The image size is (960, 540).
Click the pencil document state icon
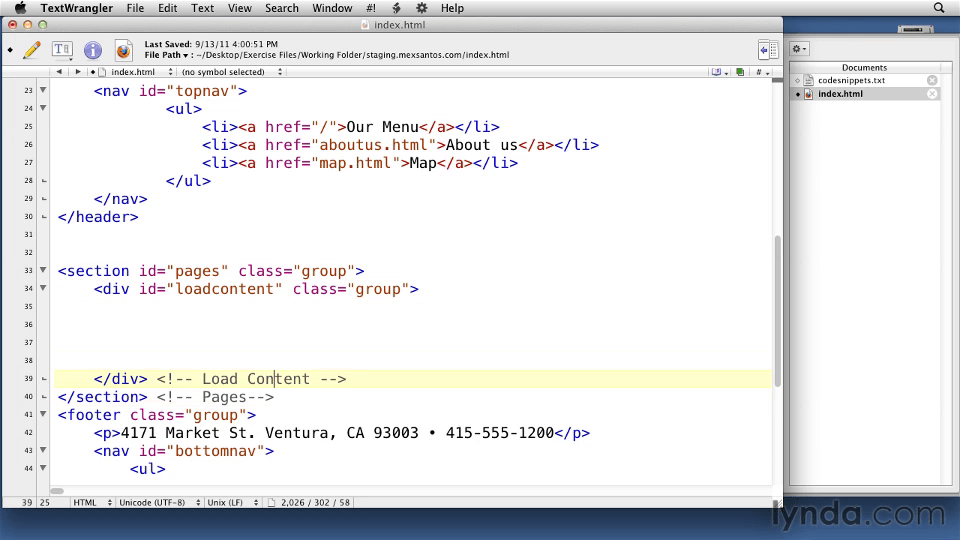point(32,50)
